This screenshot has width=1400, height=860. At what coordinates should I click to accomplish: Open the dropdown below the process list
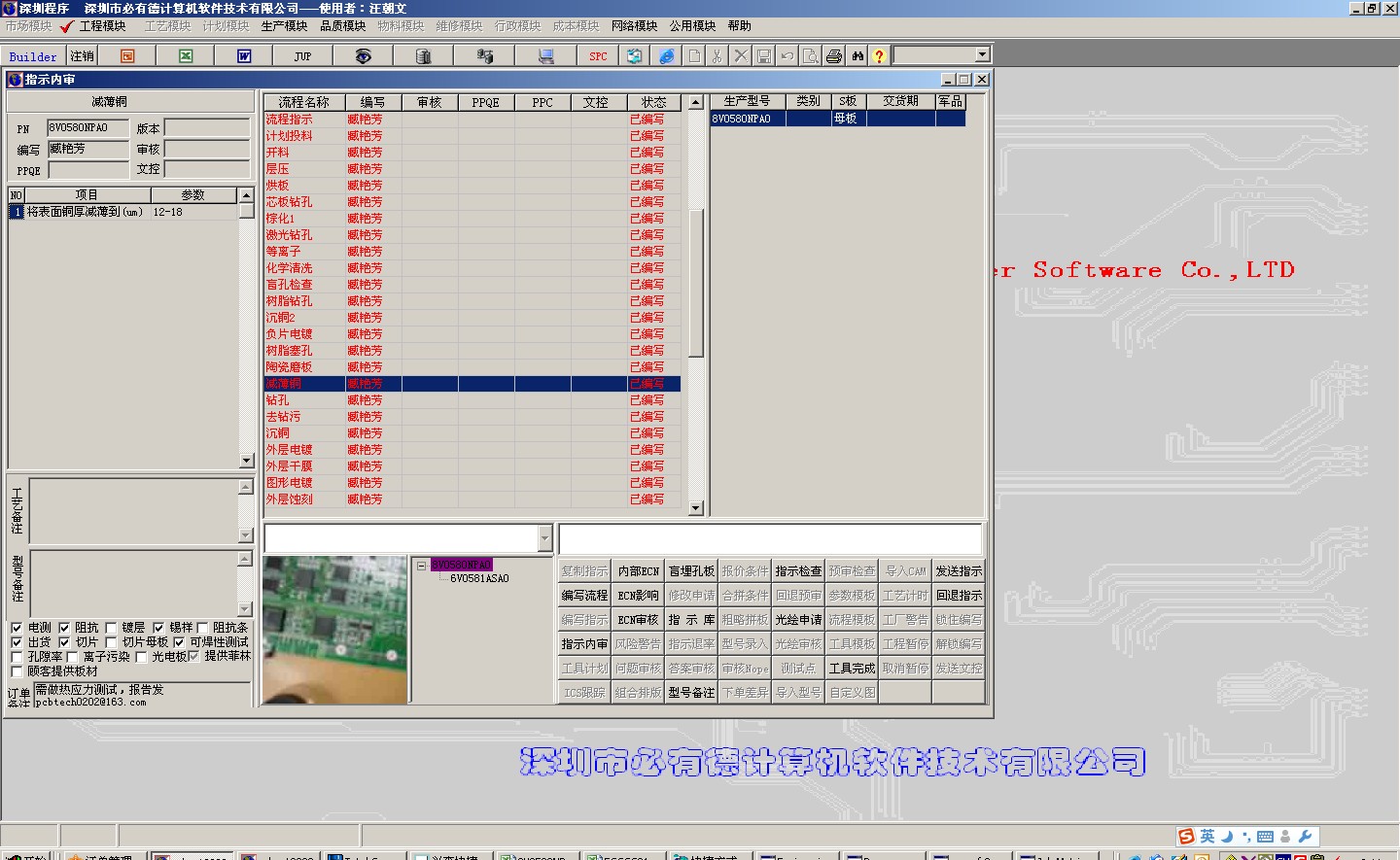544,538
